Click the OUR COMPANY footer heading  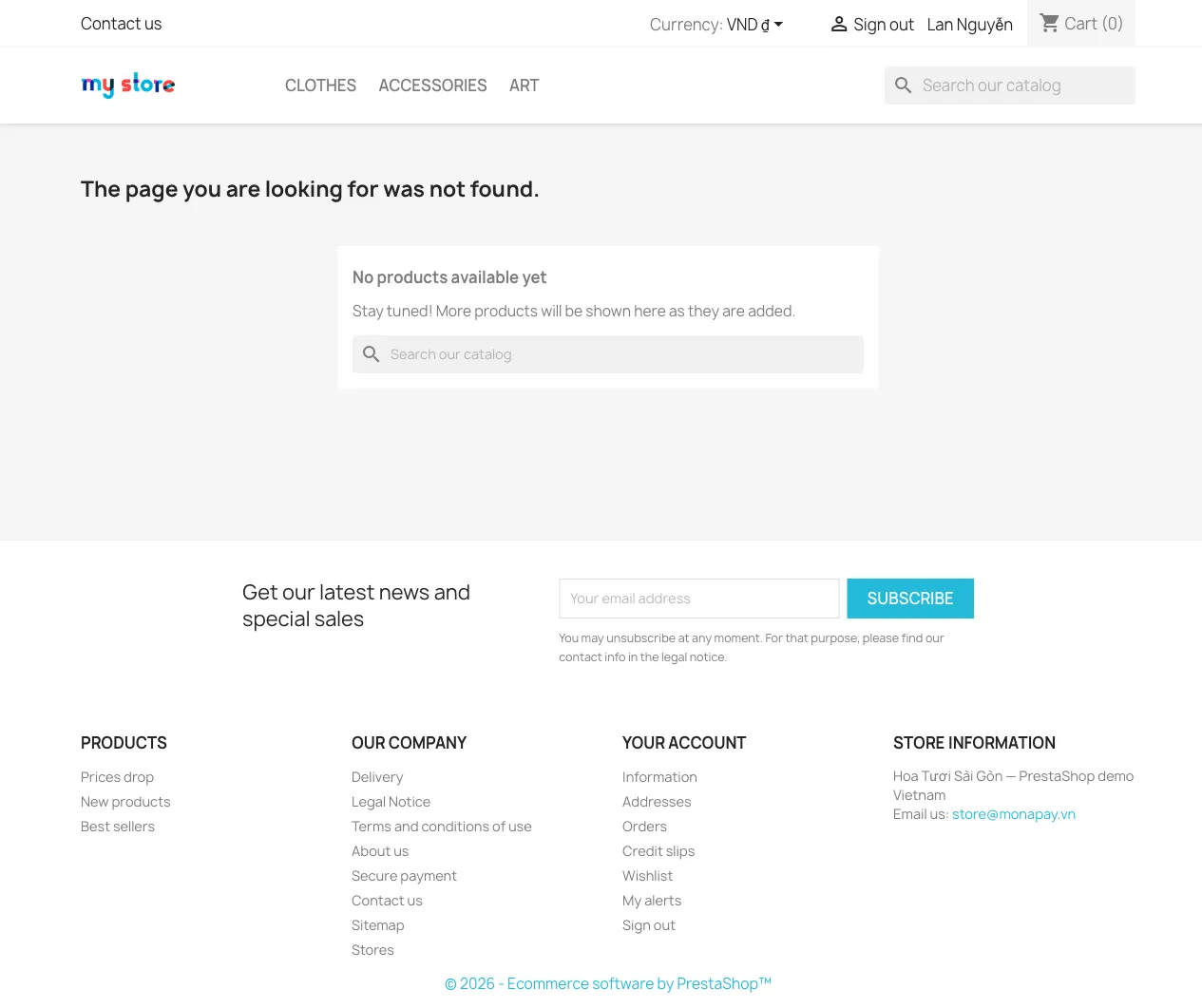[x=409, y=743]
